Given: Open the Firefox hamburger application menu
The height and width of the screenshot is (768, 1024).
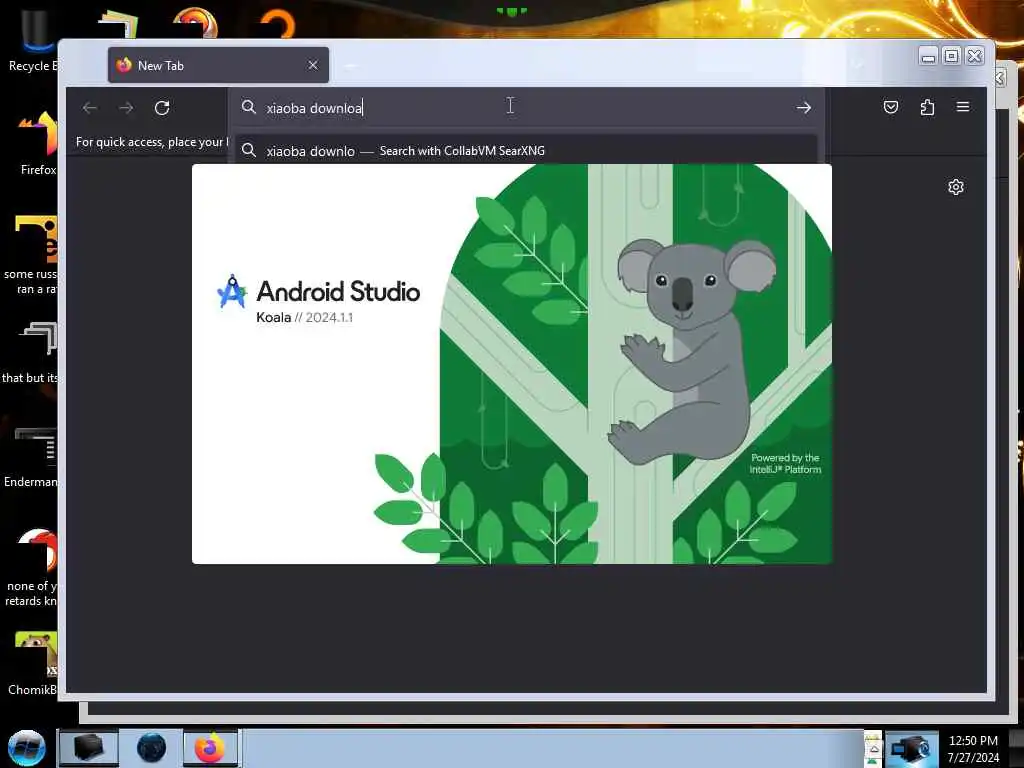Looking at the screenshot, I should pyautogui.click(x=963, y=107).
